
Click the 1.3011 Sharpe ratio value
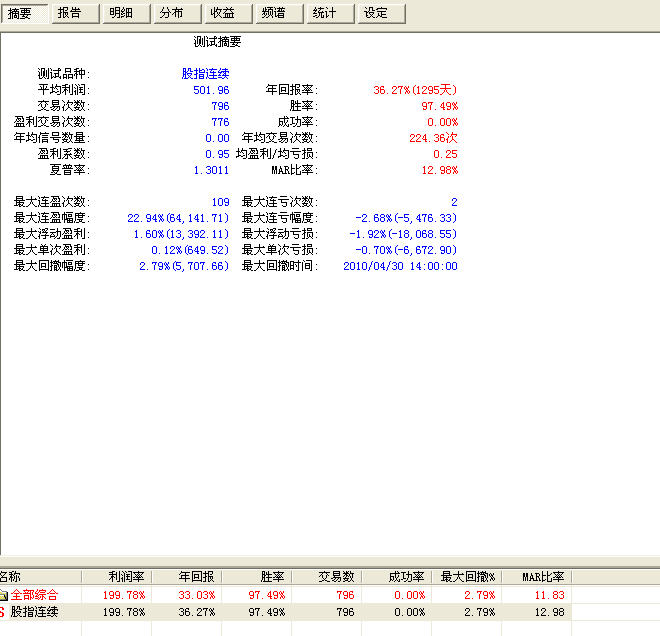click(x=211, y=170)
